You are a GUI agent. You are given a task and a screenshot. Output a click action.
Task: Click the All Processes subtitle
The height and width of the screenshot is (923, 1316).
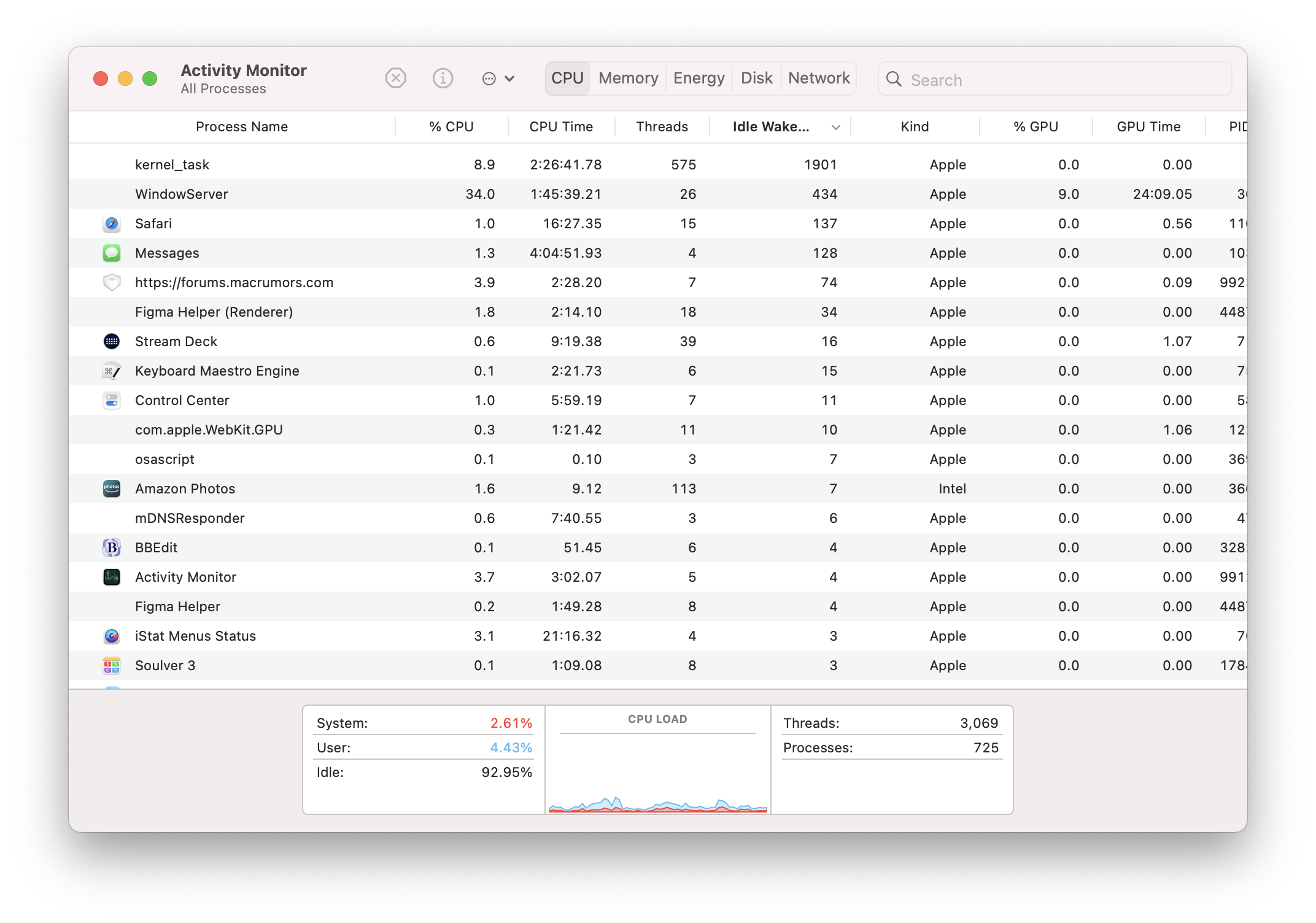[x=223, y=89]
